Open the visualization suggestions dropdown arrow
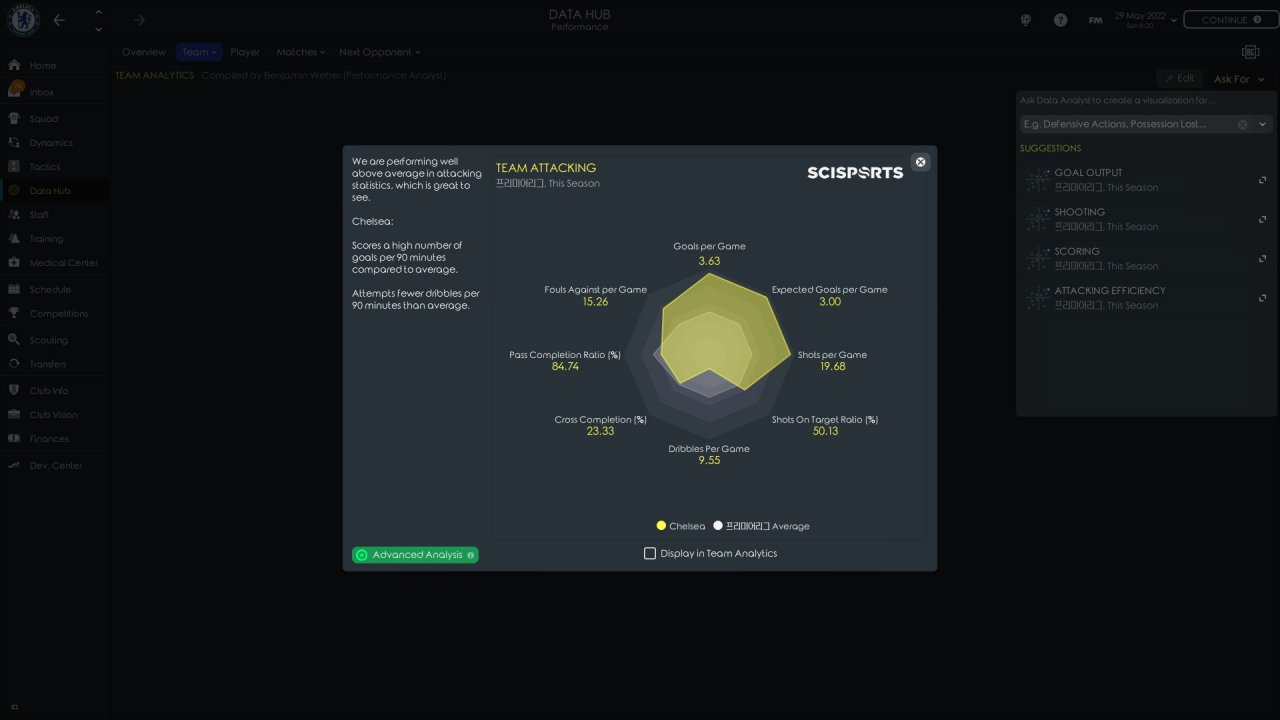Screen dimensions: 1280x720 click(x=1262, y=124)
